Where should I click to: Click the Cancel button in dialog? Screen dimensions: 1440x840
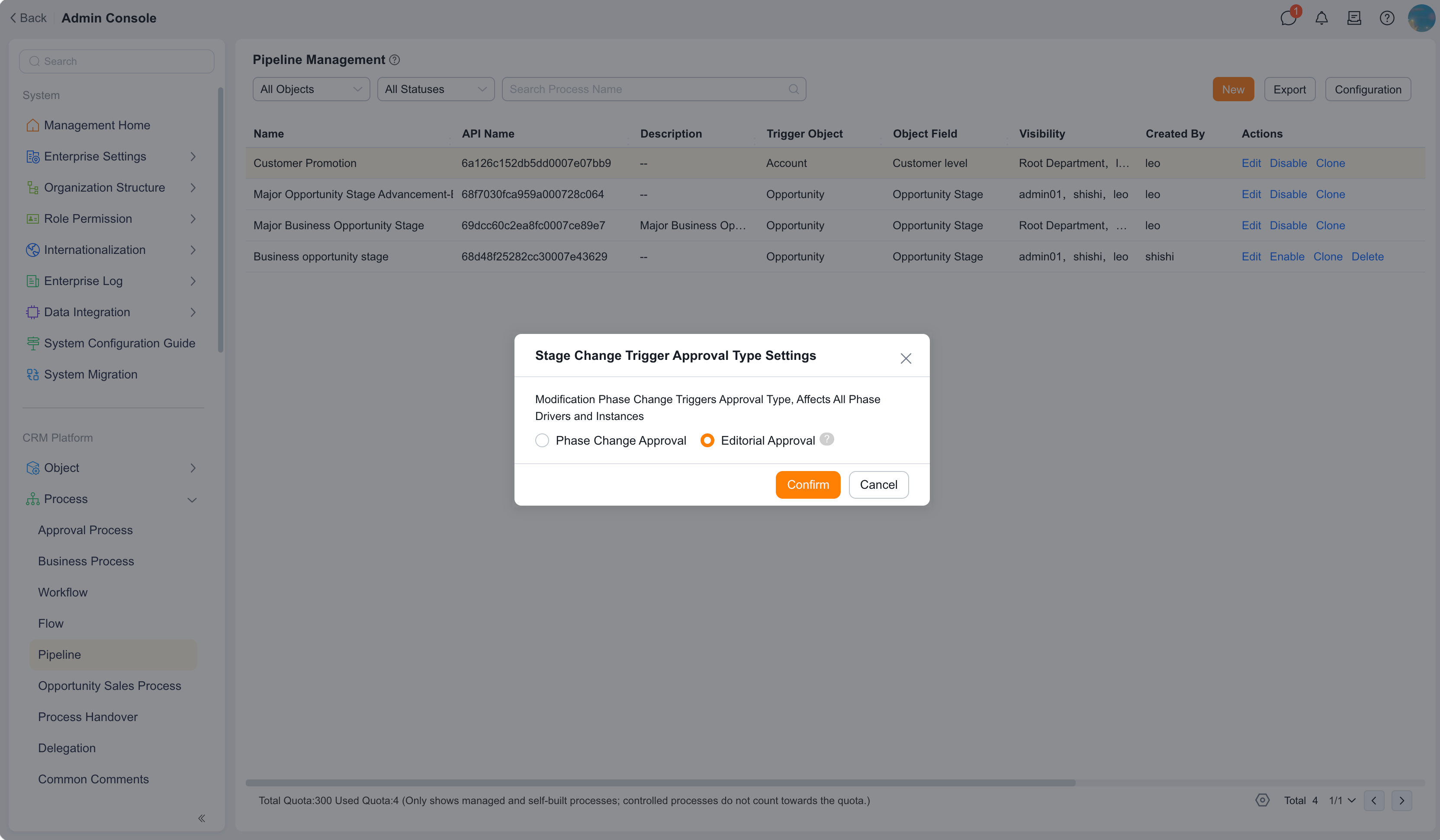point(879,485)
